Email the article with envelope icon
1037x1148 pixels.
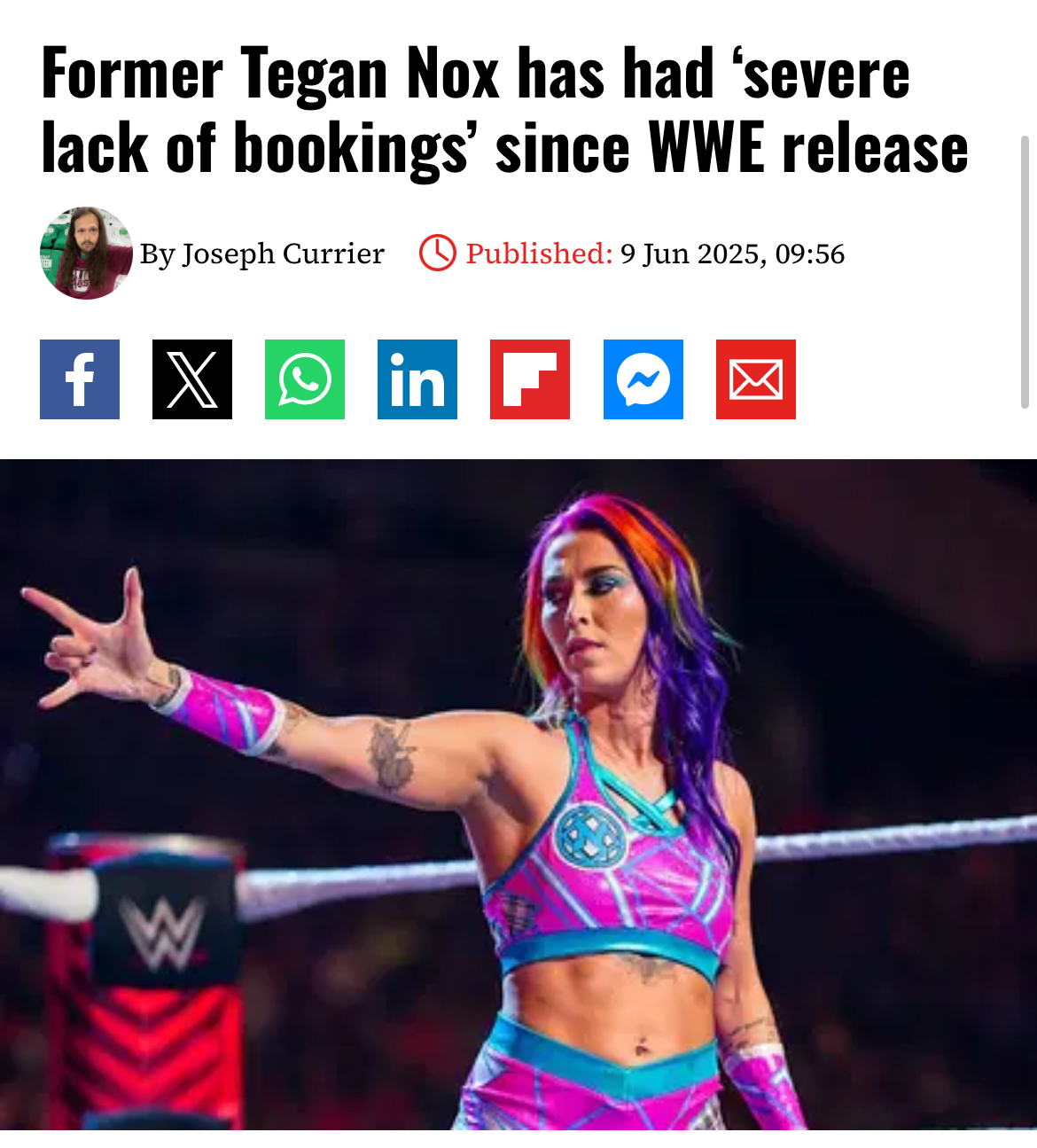tap(756, 379)
